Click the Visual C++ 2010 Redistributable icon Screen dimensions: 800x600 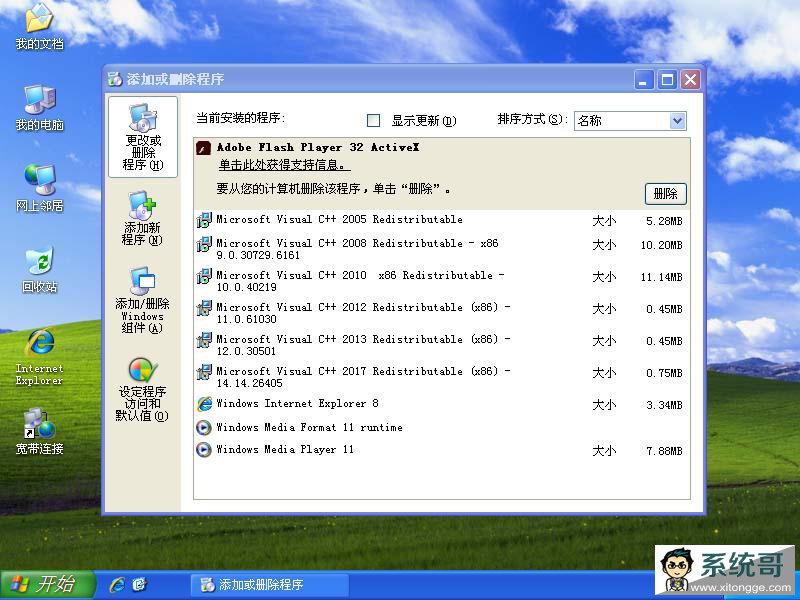[204, 276]
